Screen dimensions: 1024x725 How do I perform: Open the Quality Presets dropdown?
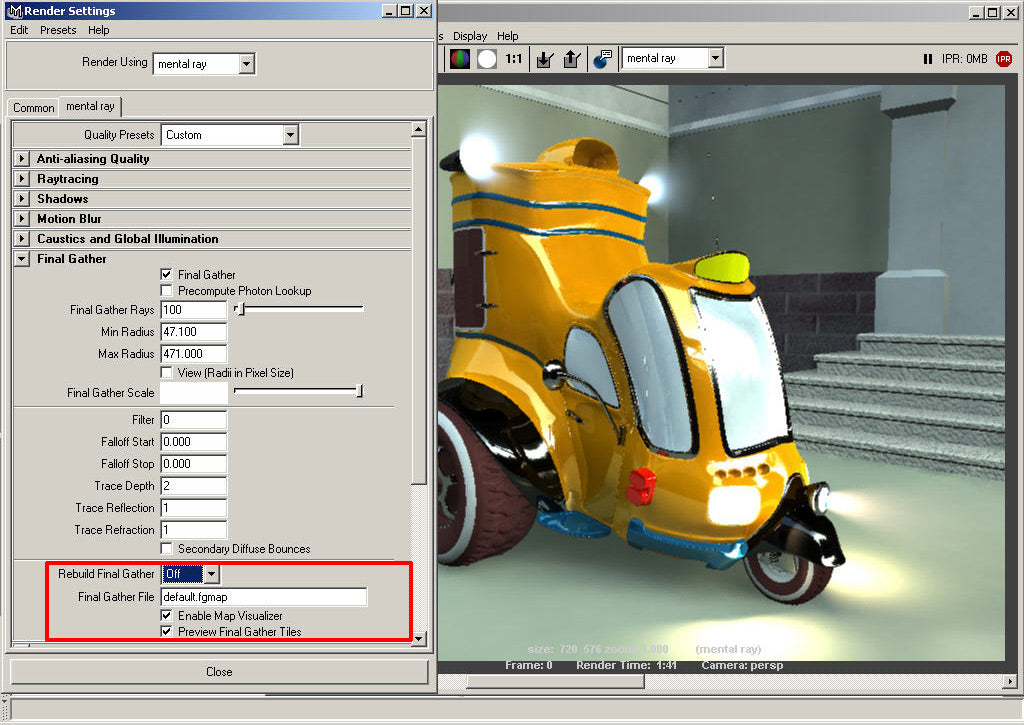coord(290,135)
